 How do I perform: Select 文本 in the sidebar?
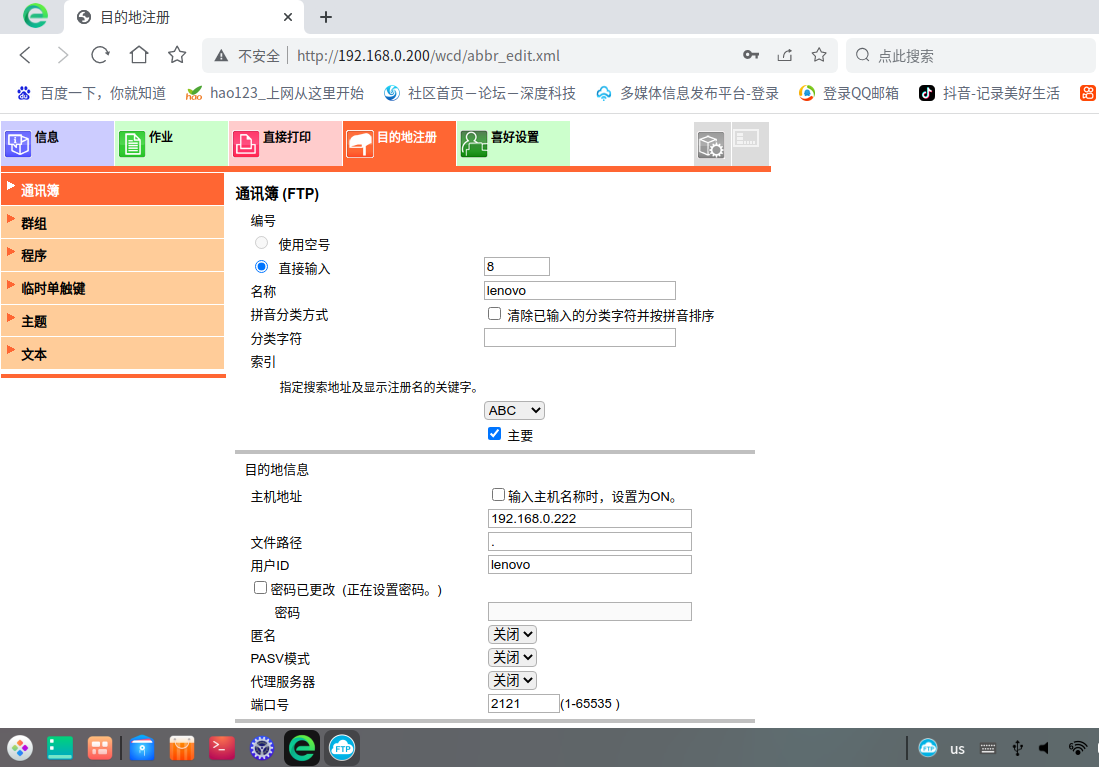113,354
